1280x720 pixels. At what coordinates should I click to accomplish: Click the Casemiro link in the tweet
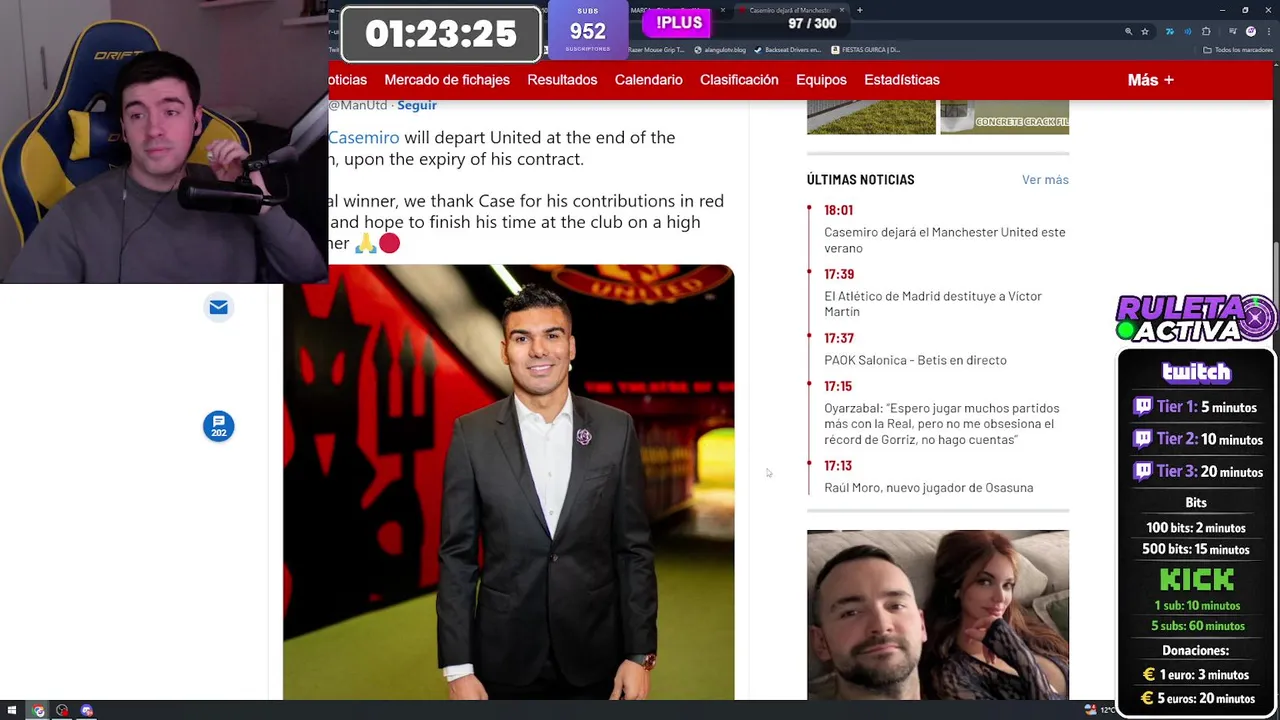click(x=363, y=137)
